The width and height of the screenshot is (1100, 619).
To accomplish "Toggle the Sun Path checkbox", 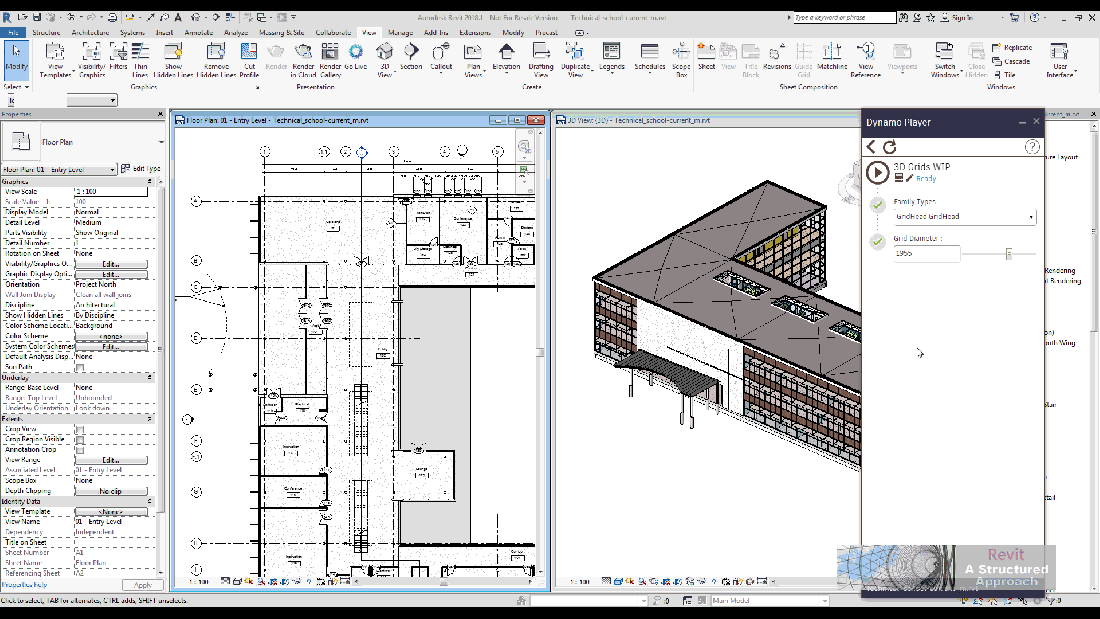I will [x=80, y=367].
